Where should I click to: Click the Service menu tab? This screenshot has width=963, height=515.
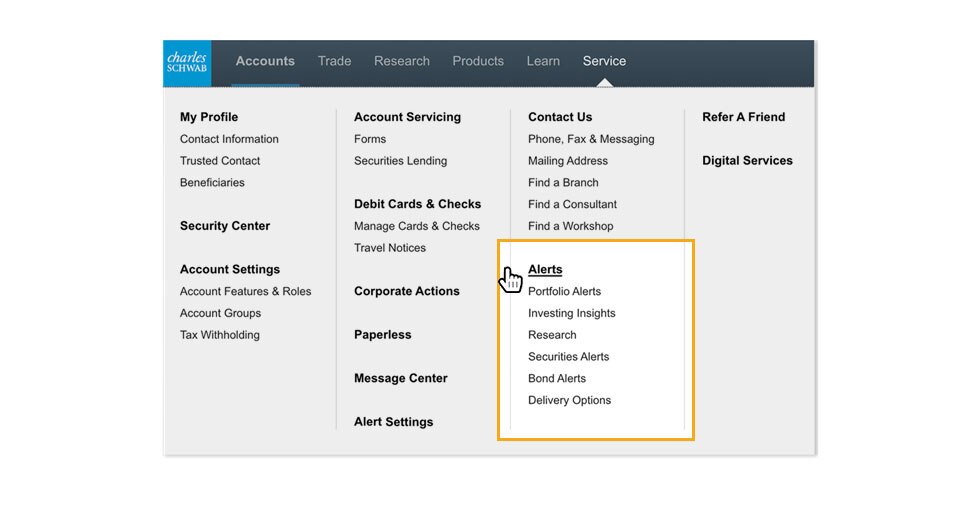[604, 61]
